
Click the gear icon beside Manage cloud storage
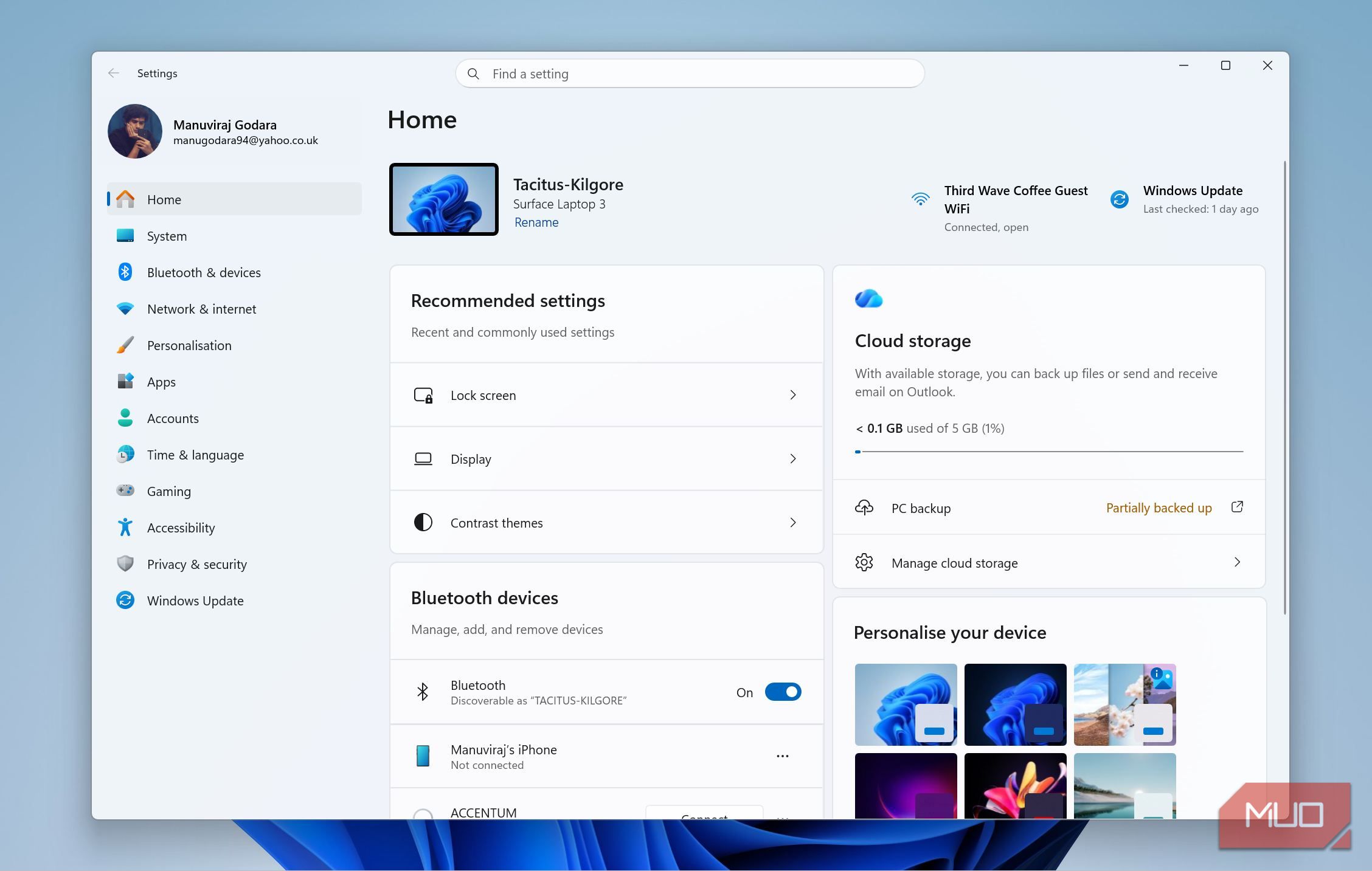[864, 562]
